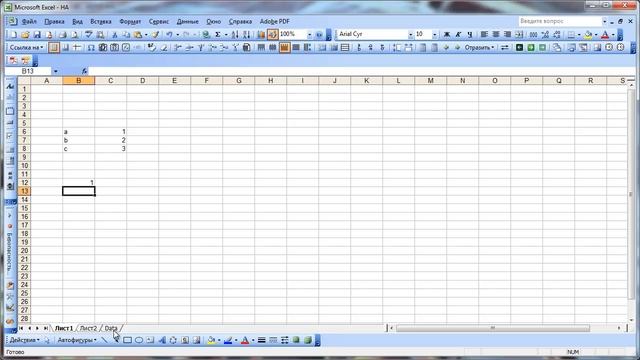Open the Формат menu
Image resolution: width=640 pixels, height=360 pixels.
point(130,21)
